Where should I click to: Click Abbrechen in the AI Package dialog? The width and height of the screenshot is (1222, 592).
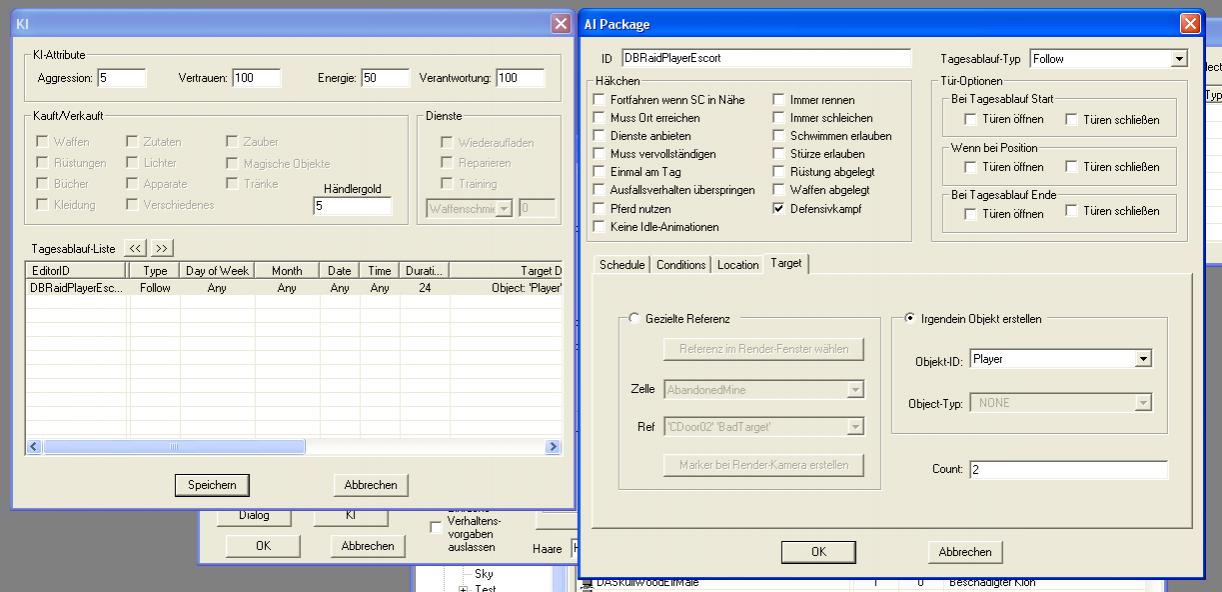pos(965,552)
